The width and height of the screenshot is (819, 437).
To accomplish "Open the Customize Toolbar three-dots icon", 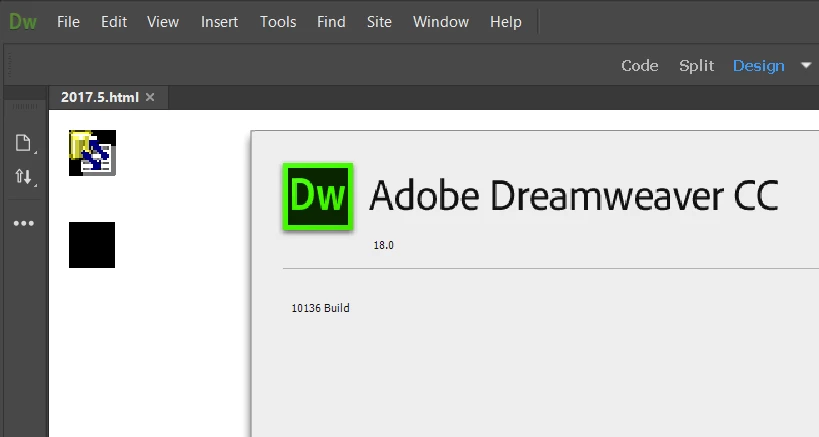I will pyautogui.click(x=24, y=223).
